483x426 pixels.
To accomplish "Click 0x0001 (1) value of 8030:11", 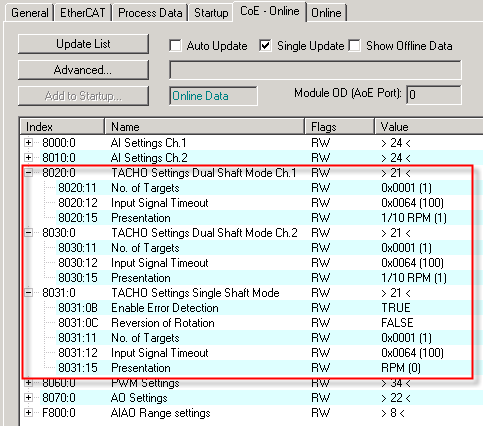I will tap(406, 248).
